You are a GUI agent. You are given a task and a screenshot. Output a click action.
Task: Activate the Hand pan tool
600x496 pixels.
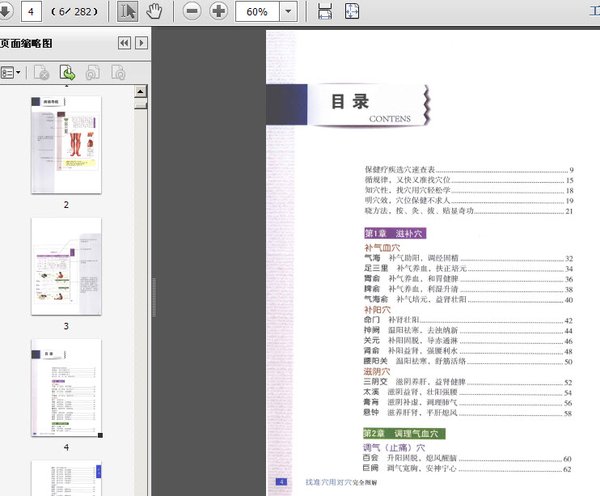click(x=155, y=12)
